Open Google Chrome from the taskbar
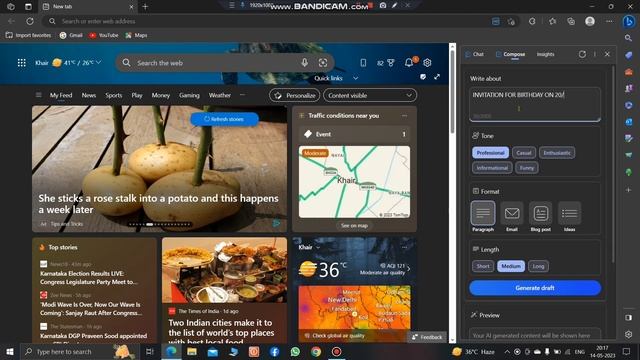The width and height of the screenshot is (640, 360). [x=316, y=351]
